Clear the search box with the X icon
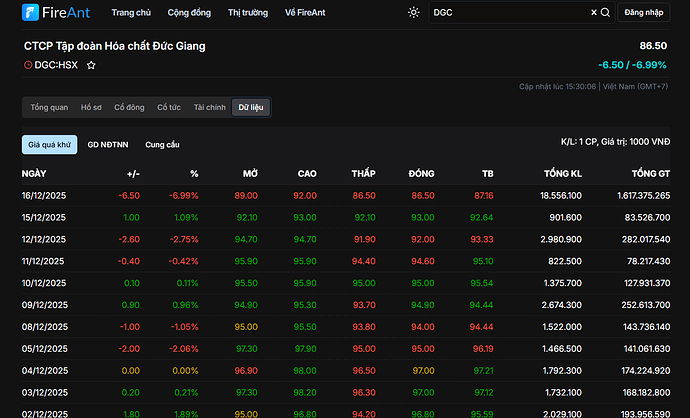690x418 pixels. [x=593, y=13]
